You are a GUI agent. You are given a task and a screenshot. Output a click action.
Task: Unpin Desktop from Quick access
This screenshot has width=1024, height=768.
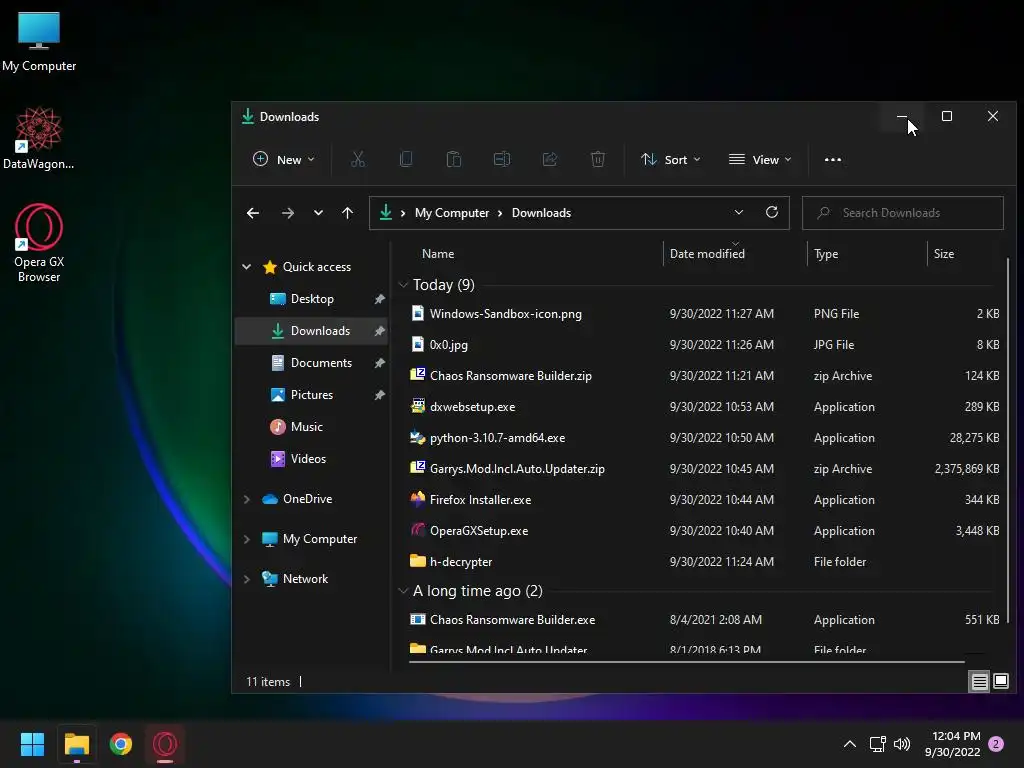point(379,299)
